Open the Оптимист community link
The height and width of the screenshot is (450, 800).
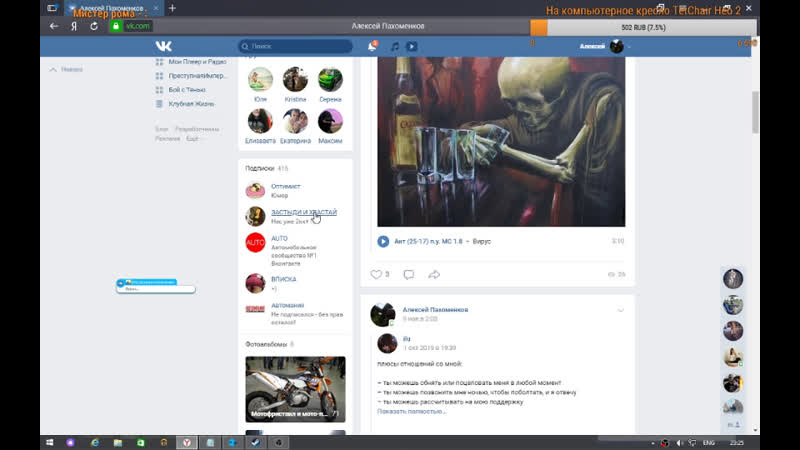click(x=286, y=186)
